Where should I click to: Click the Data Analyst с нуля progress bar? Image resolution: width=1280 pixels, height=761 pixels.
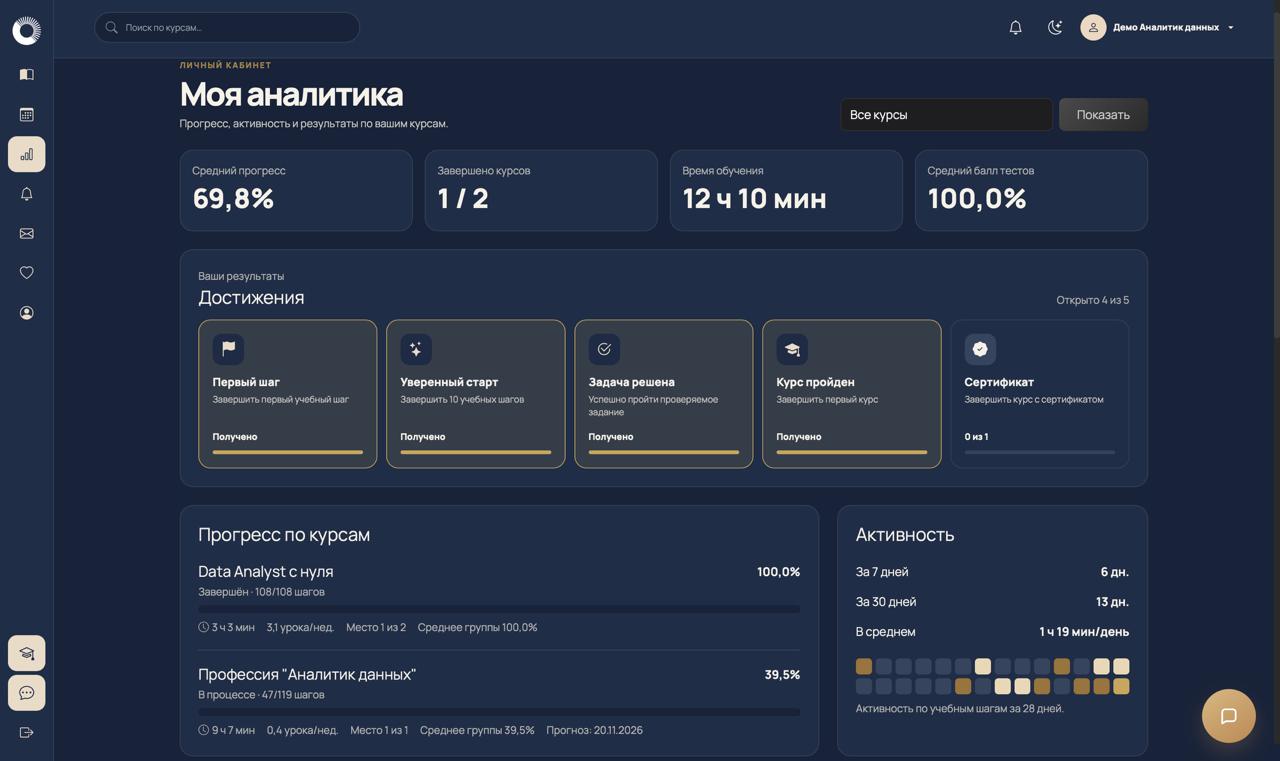(x=499, y=608)
